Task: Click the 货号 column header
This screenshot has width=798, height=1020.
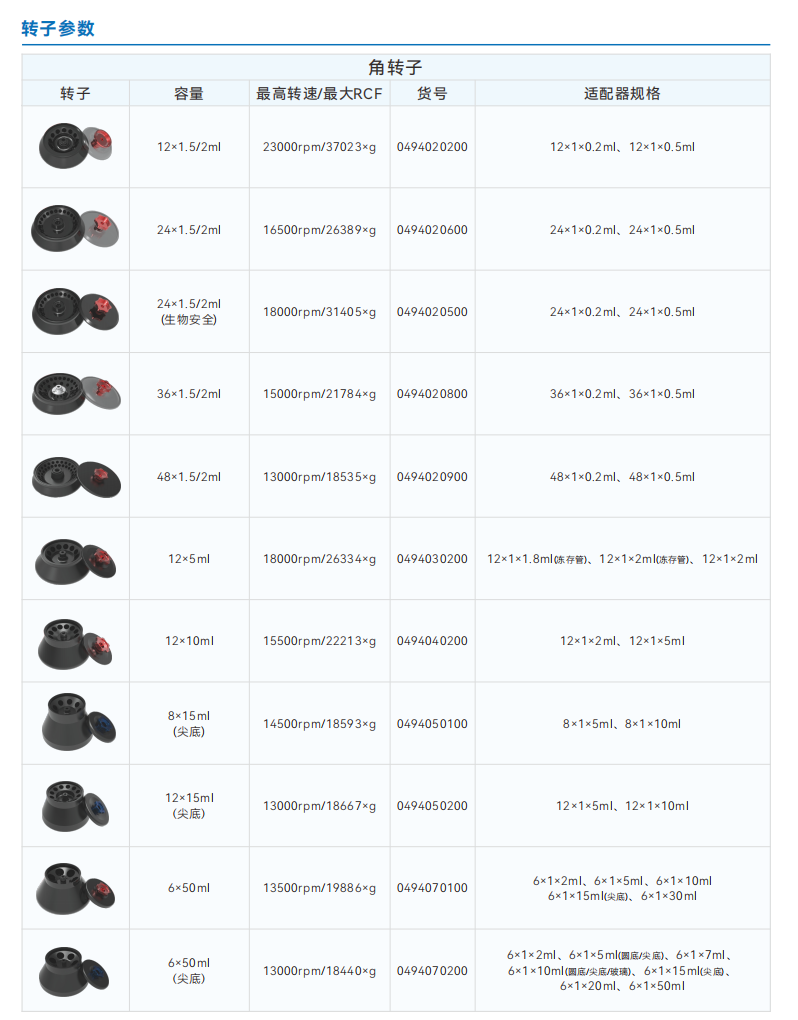Action: point(432,94)
